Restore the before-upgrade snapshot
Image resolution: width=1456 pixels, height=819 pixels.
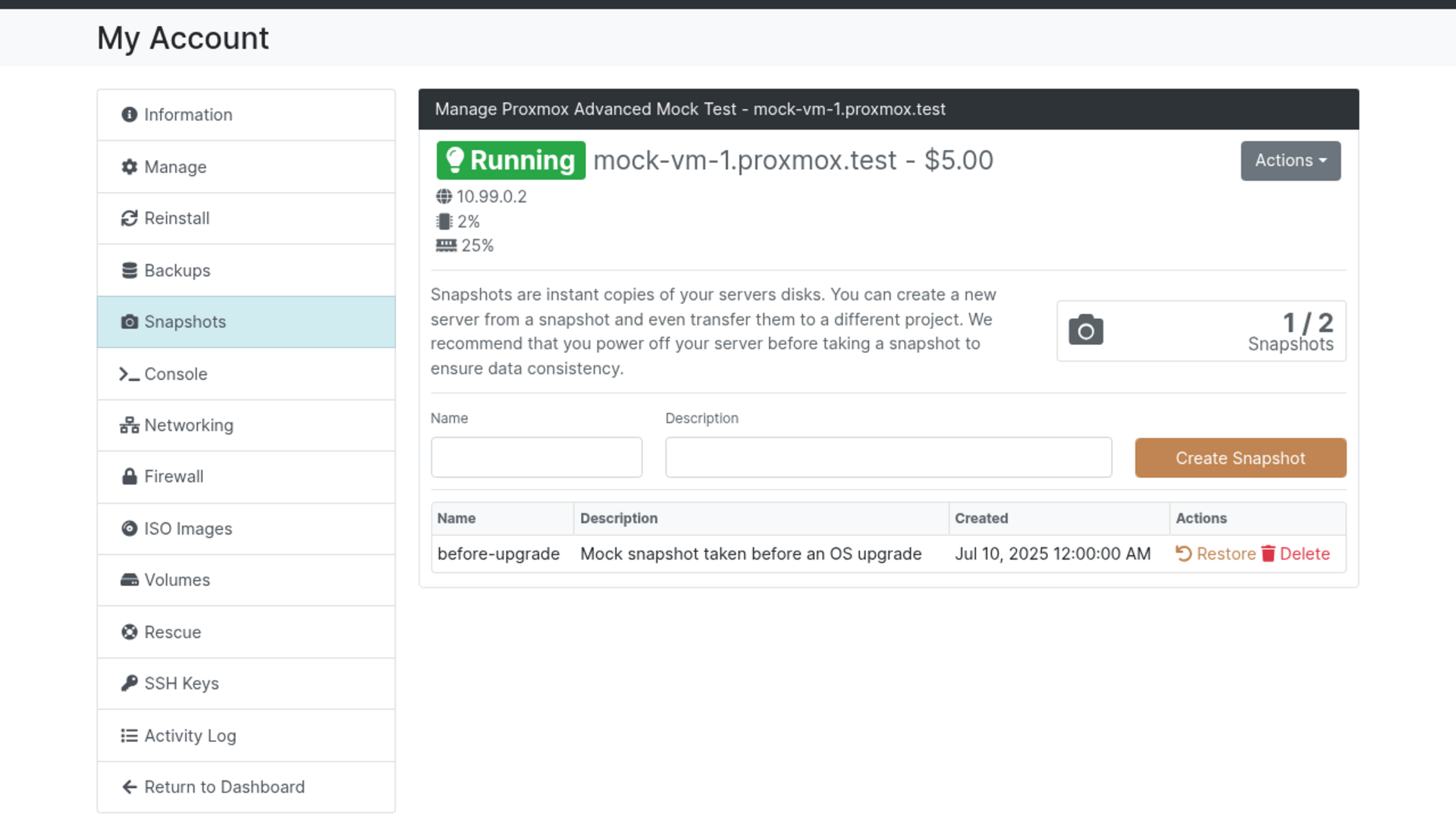click(1216, 554)
